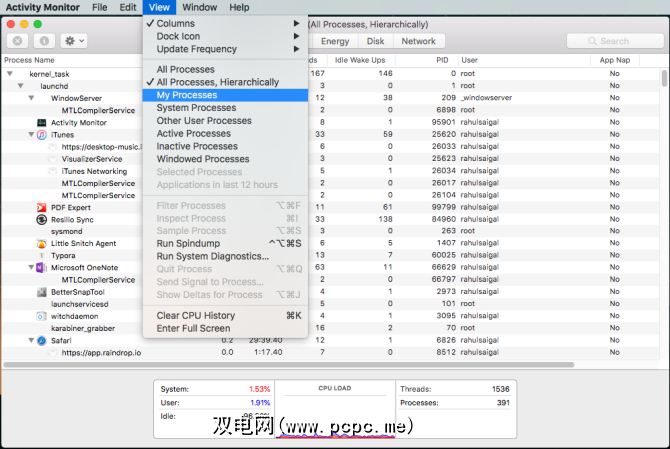Open the Window menu
This screenshot has height=449, width=670.
coord(200,7)
